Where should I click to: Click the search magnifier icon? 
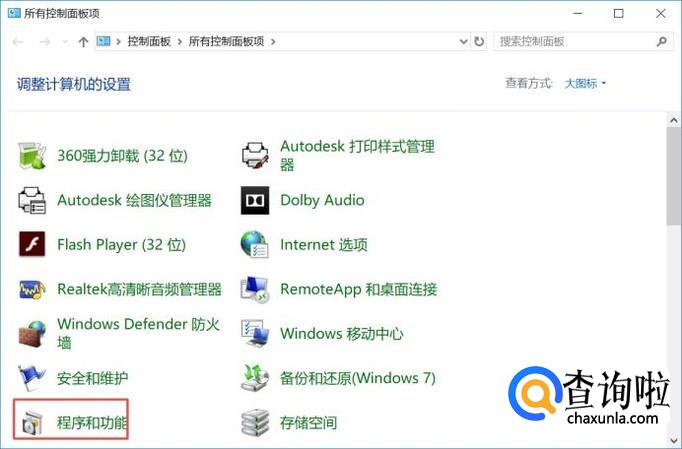662,41
